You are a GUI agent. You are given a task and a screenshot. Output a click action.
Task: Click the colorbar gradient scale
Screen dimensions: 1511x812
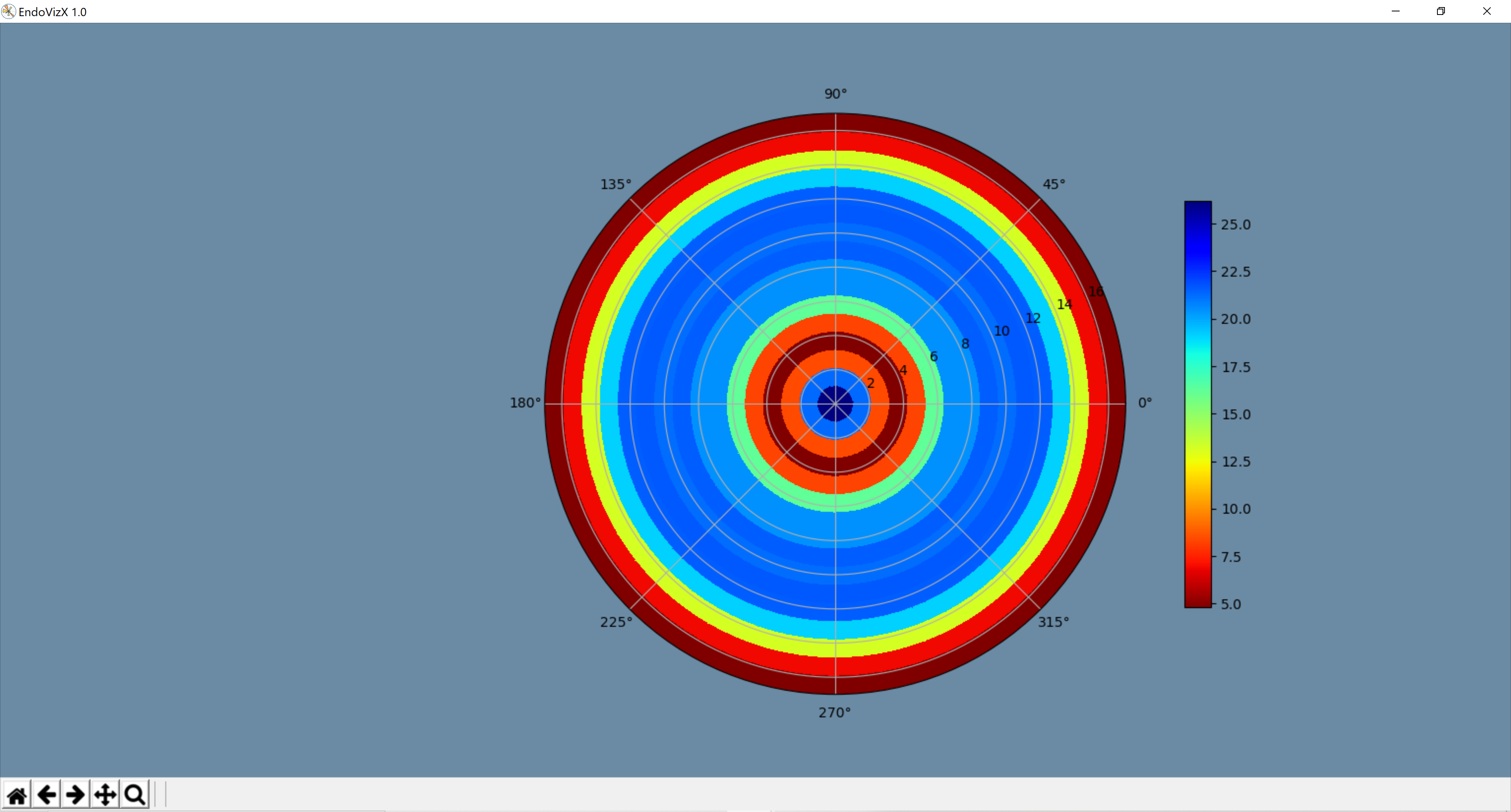[x=1198, y=404]
